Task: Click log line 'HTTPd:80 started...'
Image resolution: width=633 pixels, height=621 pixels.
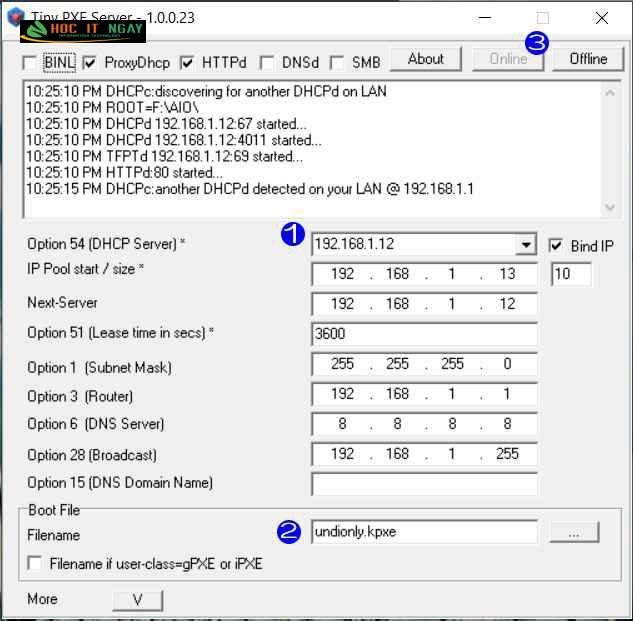Action: (x=124, y=173)
